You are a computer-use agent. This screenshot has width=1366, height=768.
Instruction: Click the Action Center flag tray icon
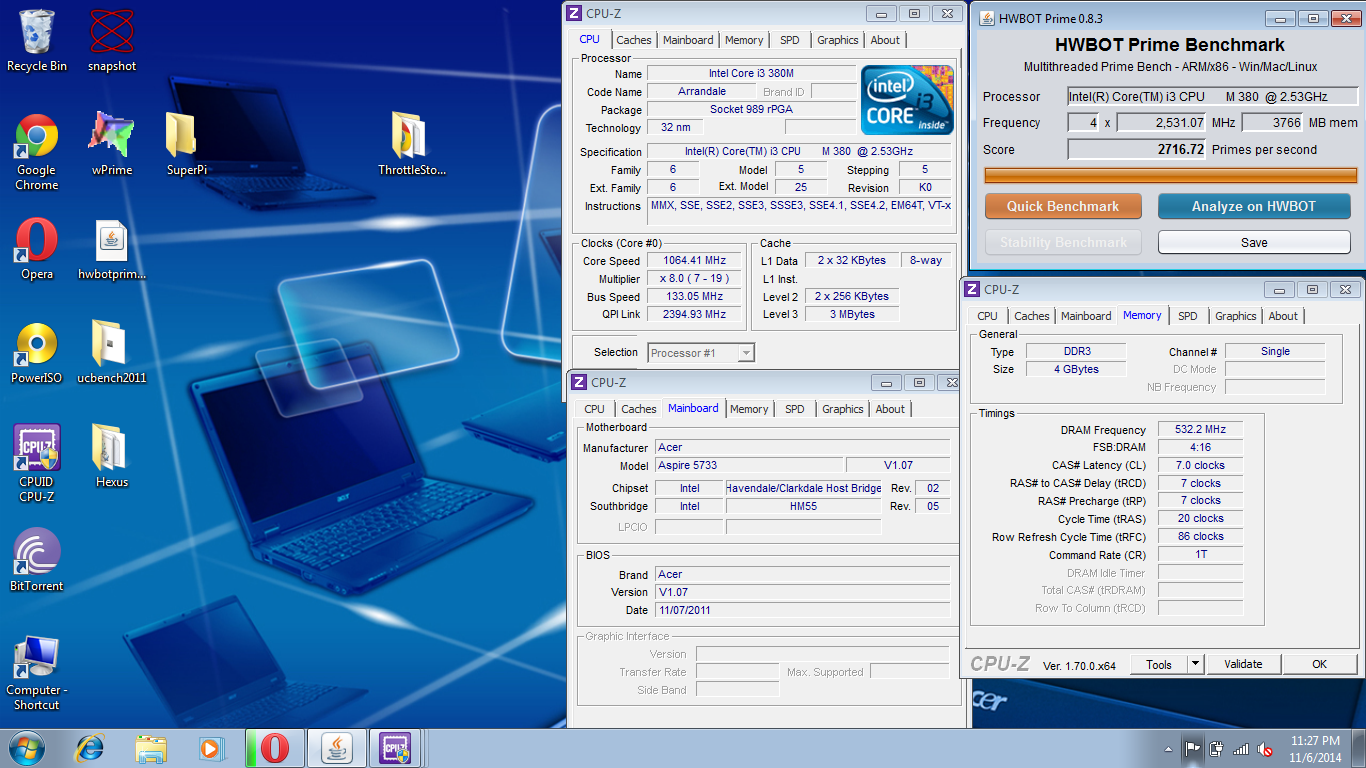point(1193,748)
